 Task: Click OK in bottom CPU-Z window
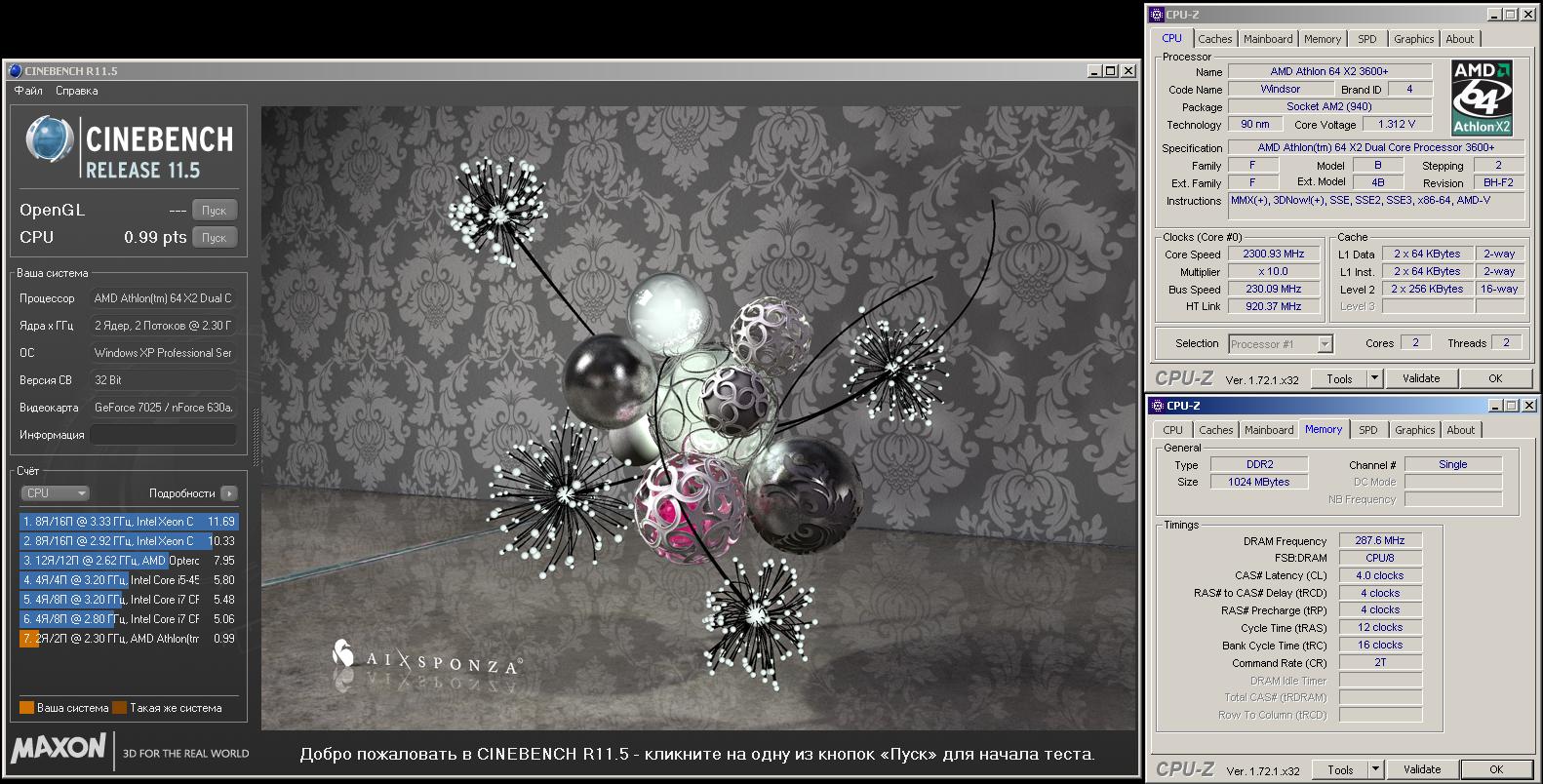tap(1496, 769)
